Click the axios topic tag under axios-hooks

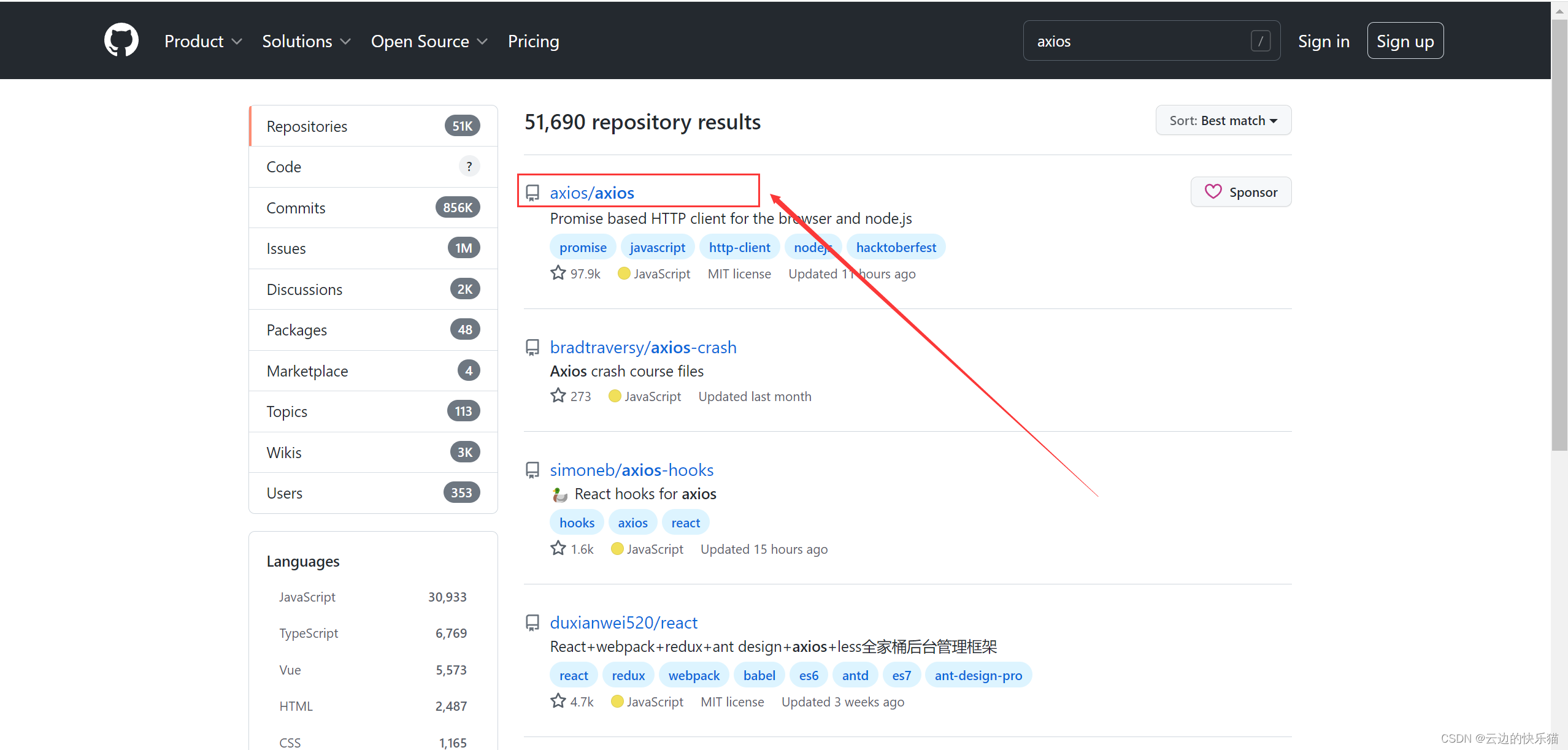click(x=632, y=522)
